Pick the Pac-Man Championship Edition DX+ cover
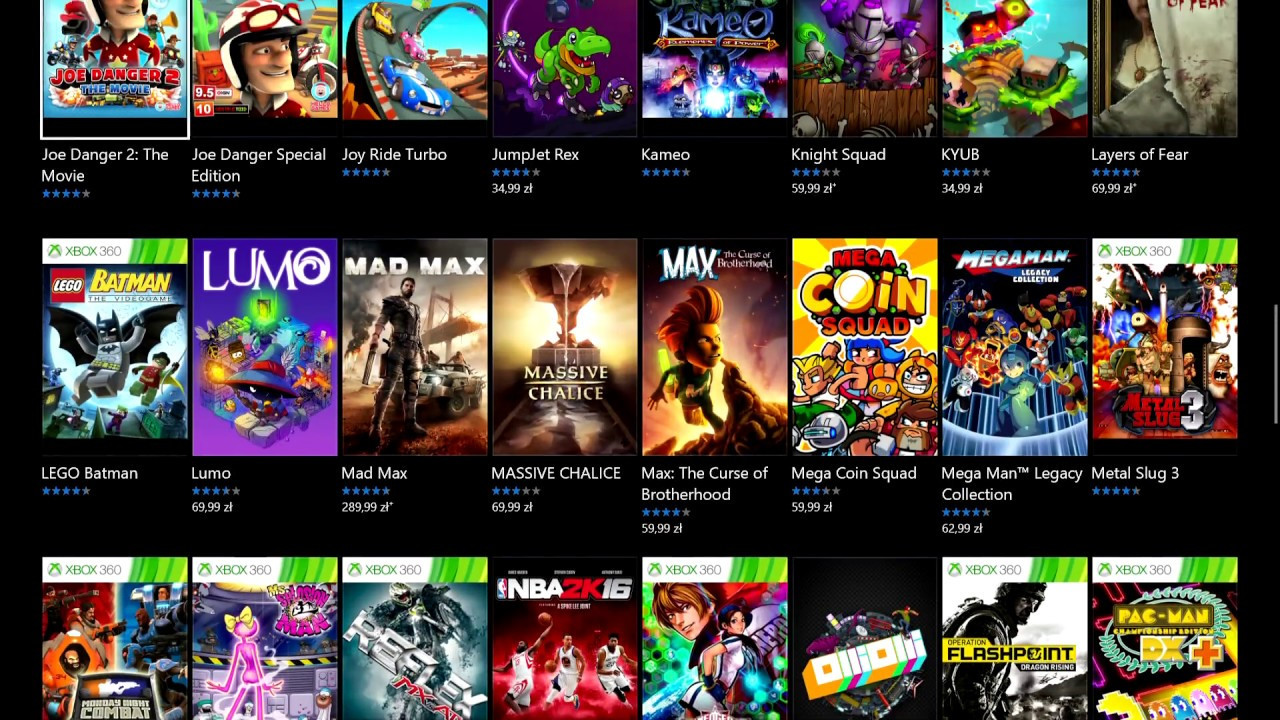1280x720 pixels. (1165, 639)
